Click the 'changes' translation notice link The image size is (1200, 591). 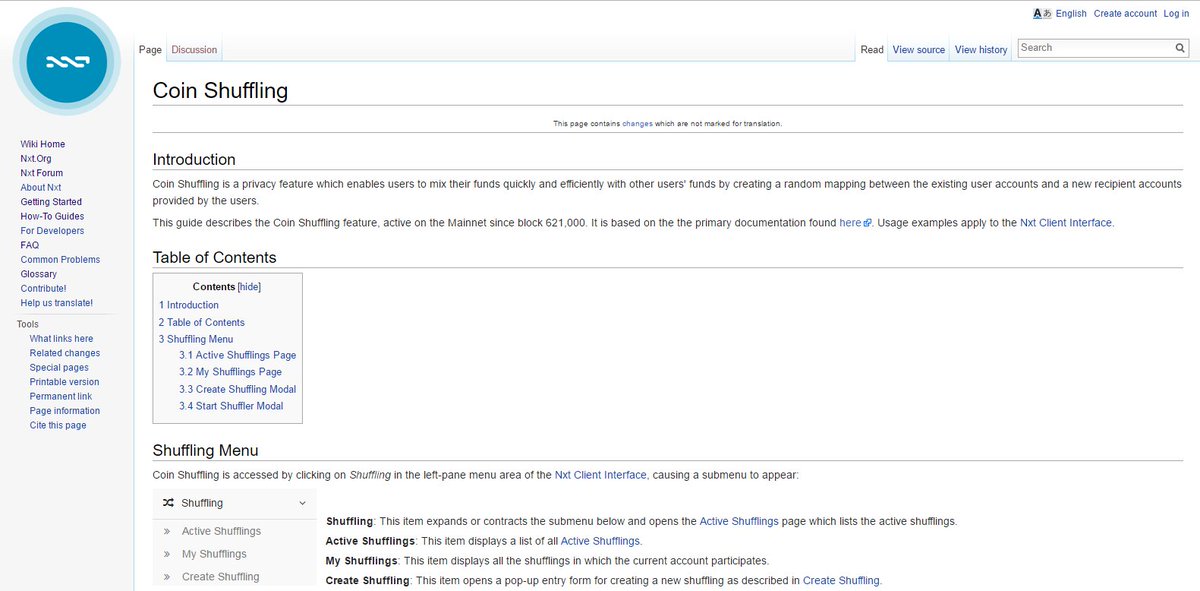point(637,124)
